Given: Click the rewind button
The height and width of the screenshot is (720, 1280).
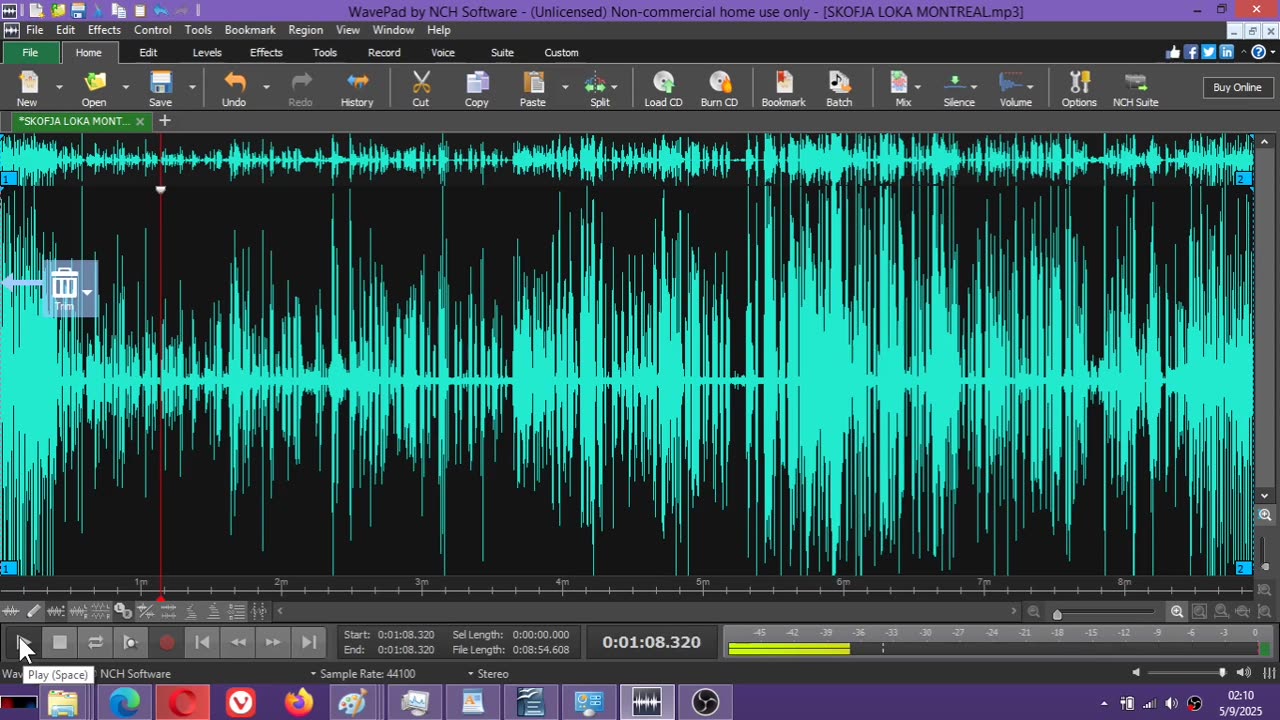Looking at the screenshot, I should coord(238,642).
